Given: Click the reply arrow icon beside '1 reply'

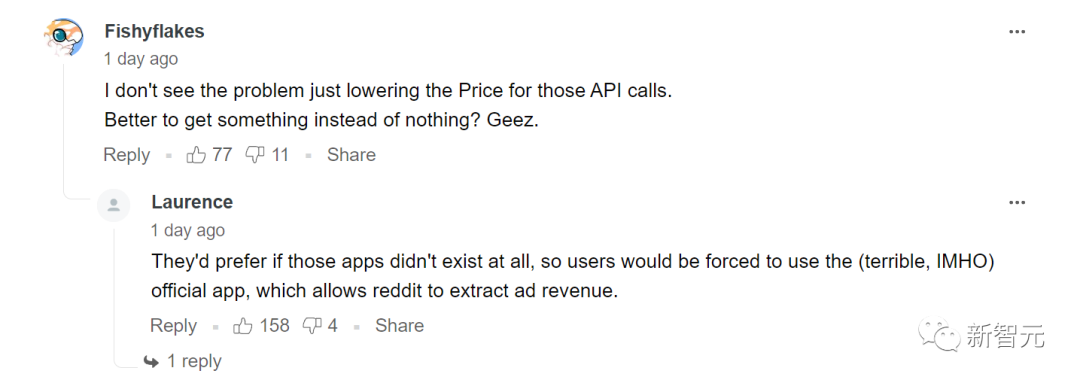Looking at the screenshot, I should [152, 361].
